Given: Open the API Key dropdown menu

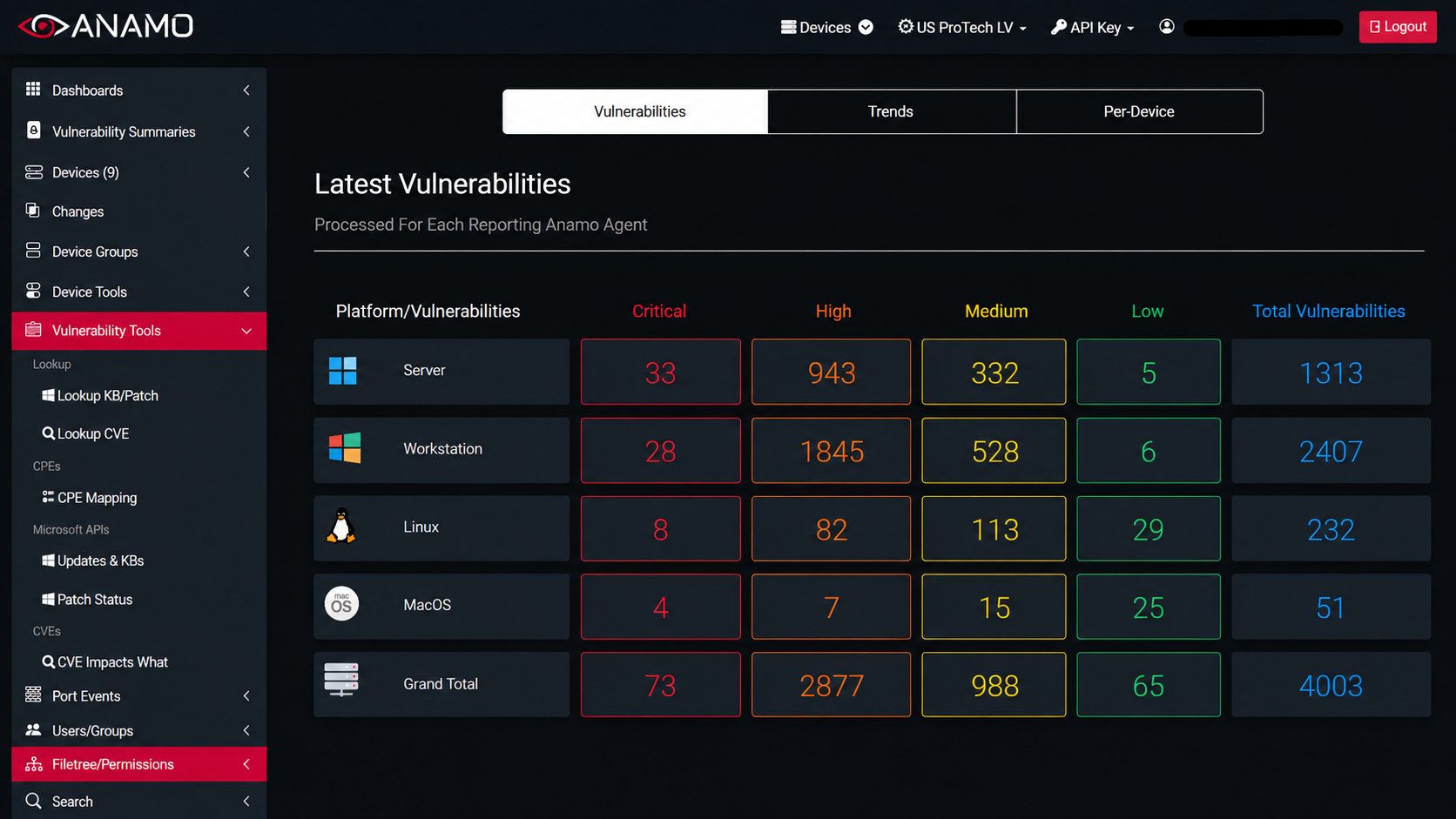Looking at the screenshot, I should [x=1093, y=28].
